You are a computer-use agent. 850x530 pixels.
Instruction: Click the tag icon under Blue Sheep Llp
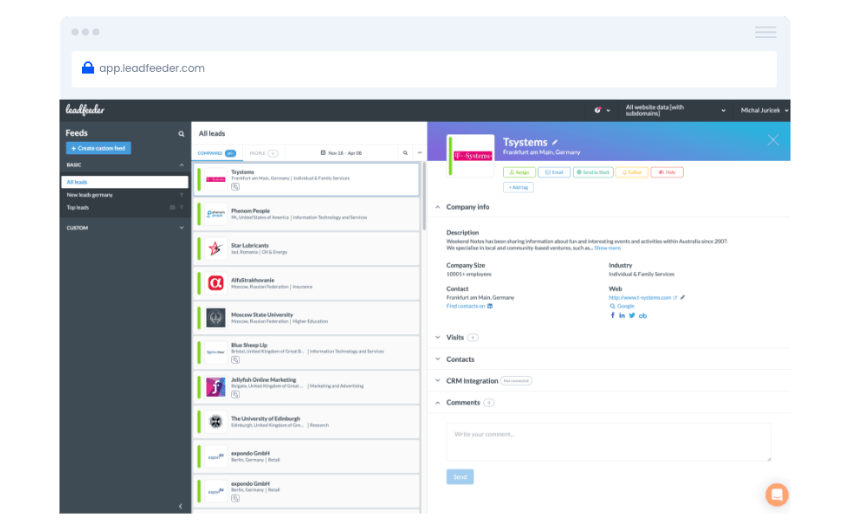[235, 360]
